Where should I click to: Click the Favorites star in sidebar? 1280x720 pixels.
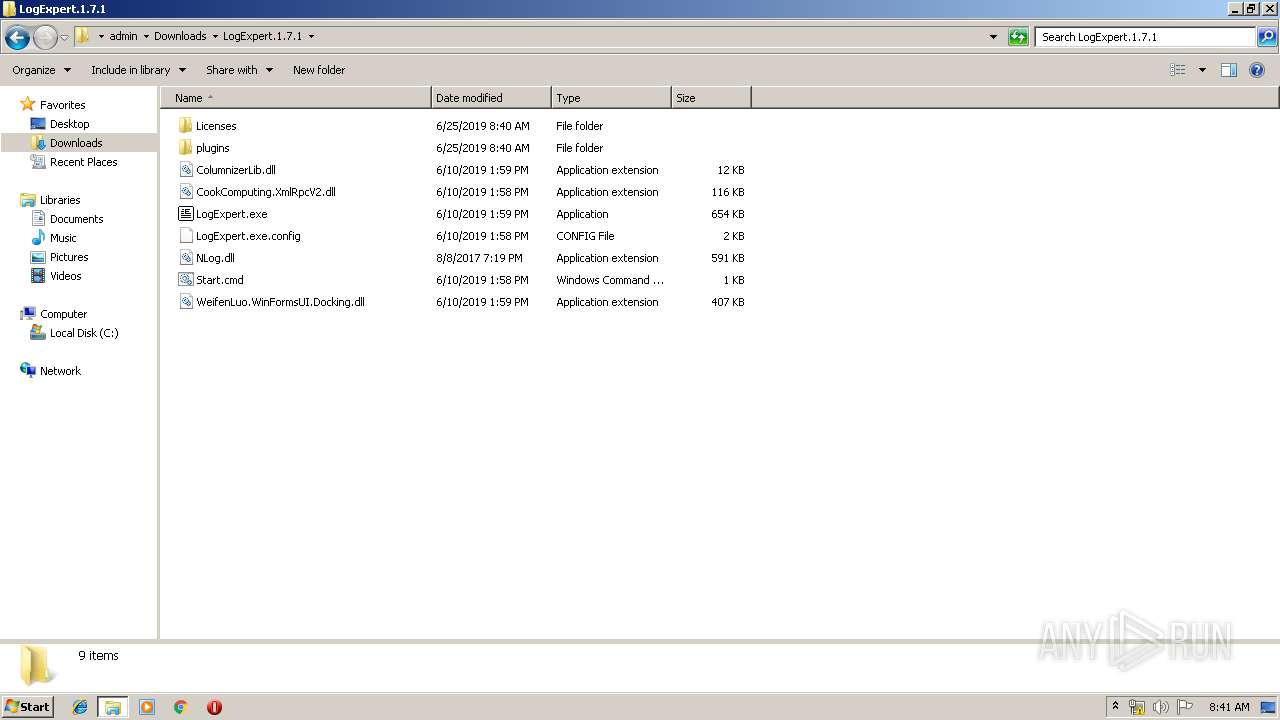click(x=28, y=105)
